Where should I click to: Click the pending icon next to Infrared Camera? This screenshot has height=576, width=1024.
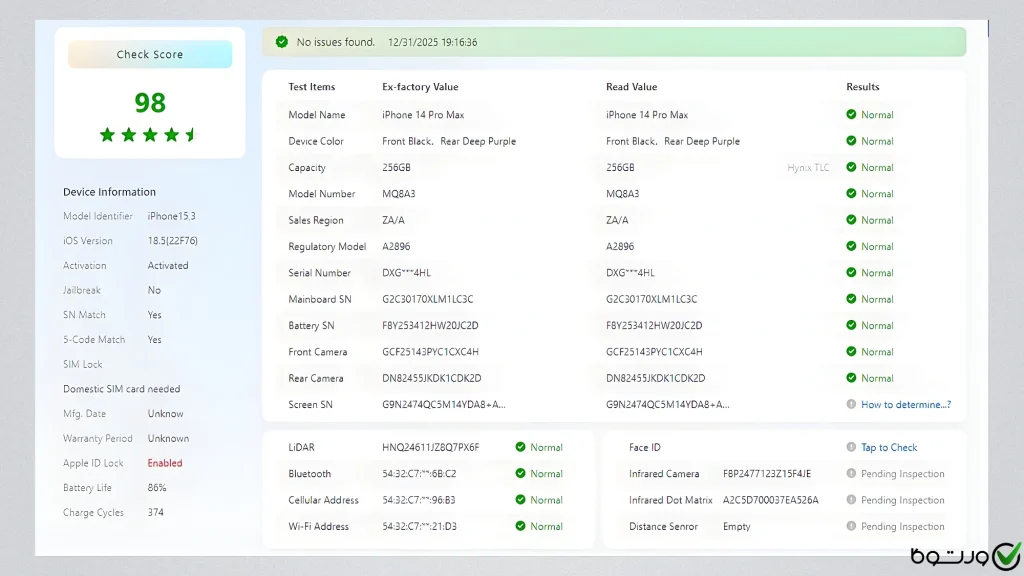coord(851,474)
